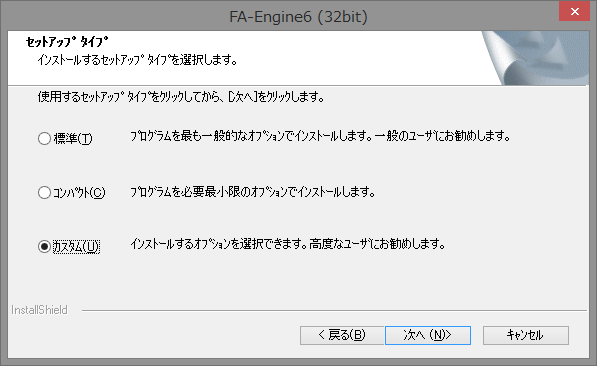Cancel setup with the キャンセル button

click(x=526, y=335)
